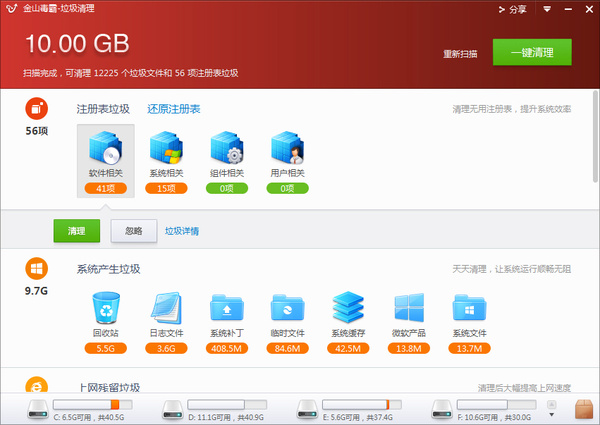600x425 pixels.
Task: Click the F drive disk icon
Action: pos(442,409)
